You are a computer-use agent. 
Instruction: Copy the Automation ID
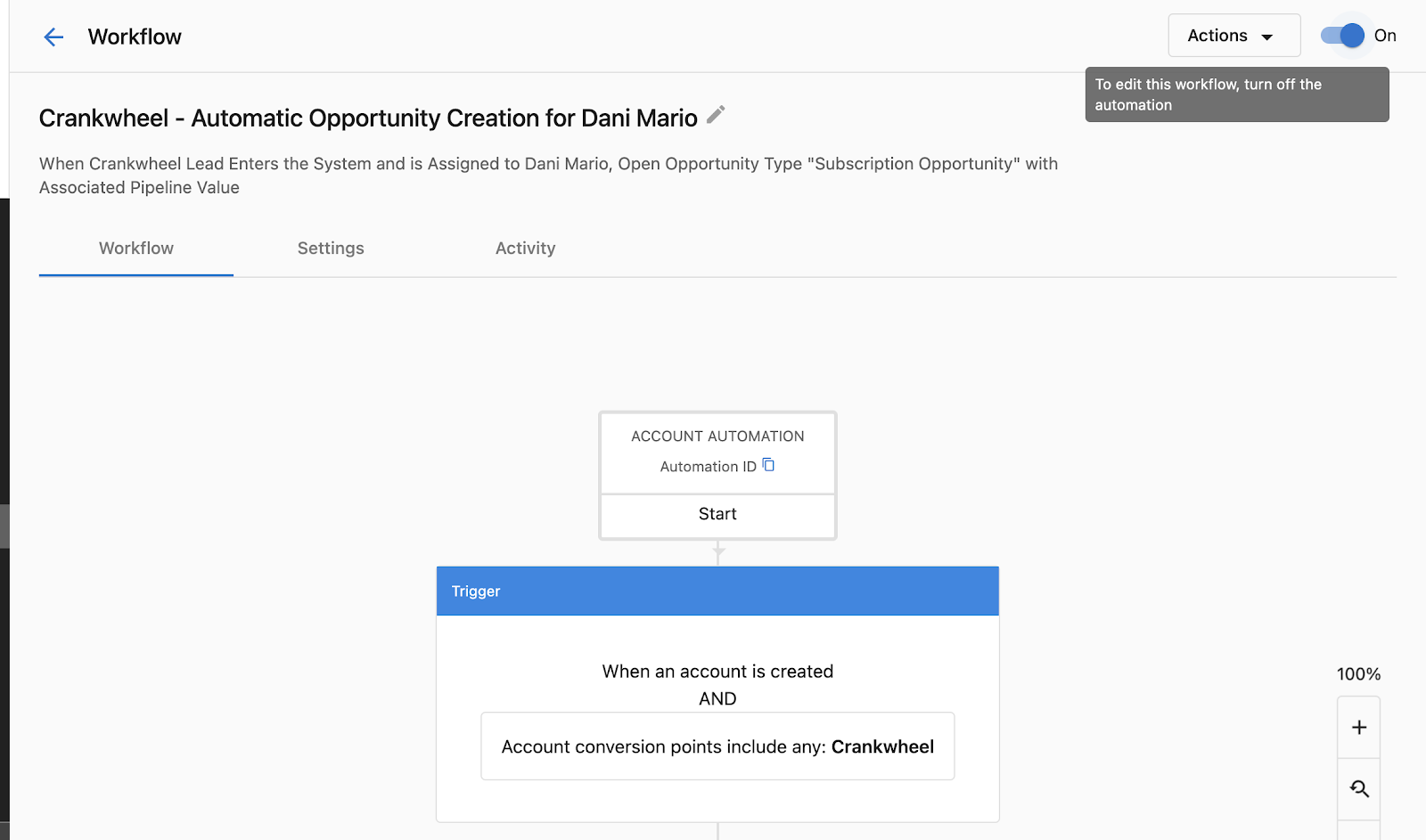pos(768,465)
